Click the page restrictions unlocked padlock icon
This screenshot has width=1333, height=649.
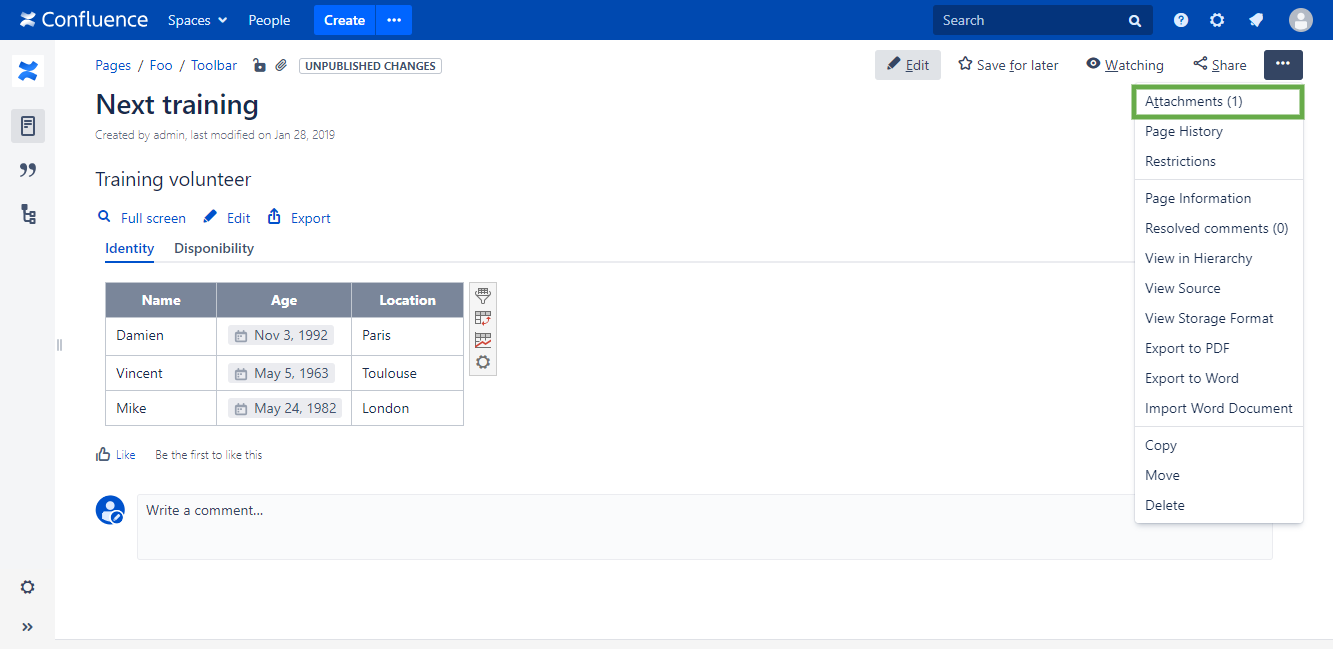[x=259, y=66]
